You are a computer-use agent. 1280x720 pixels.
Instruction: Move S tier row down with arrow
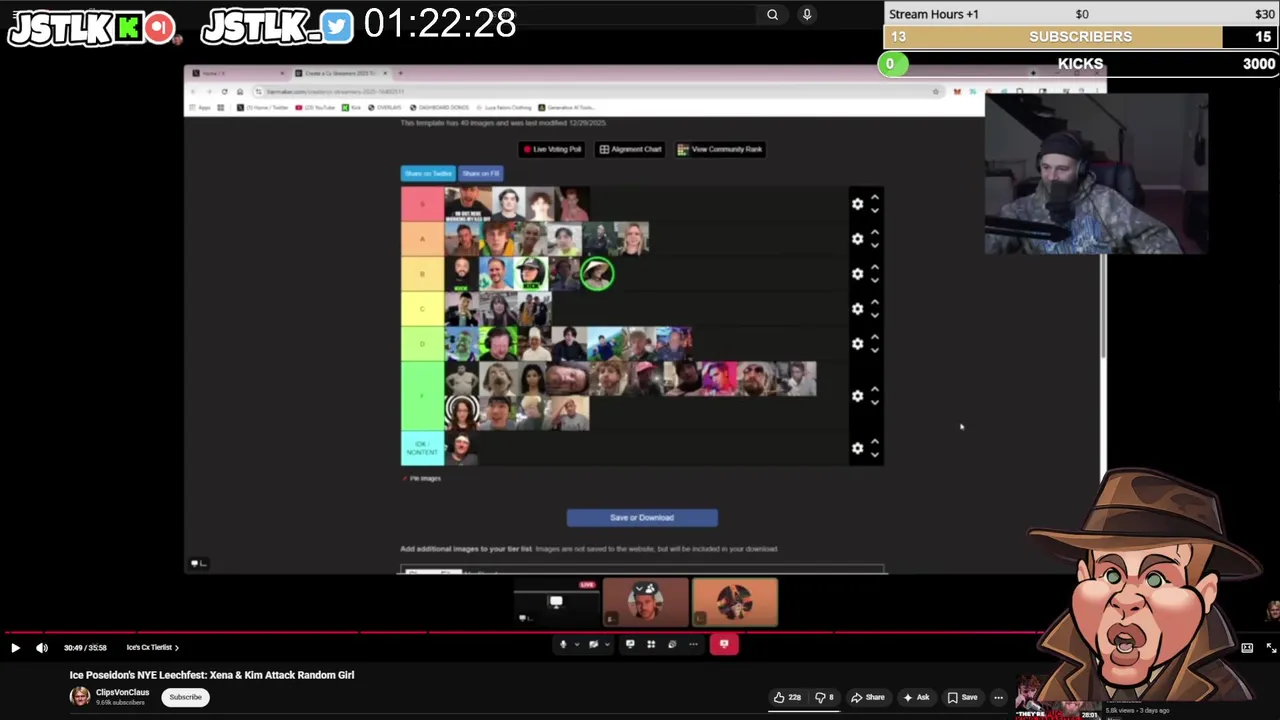[875, 210]
